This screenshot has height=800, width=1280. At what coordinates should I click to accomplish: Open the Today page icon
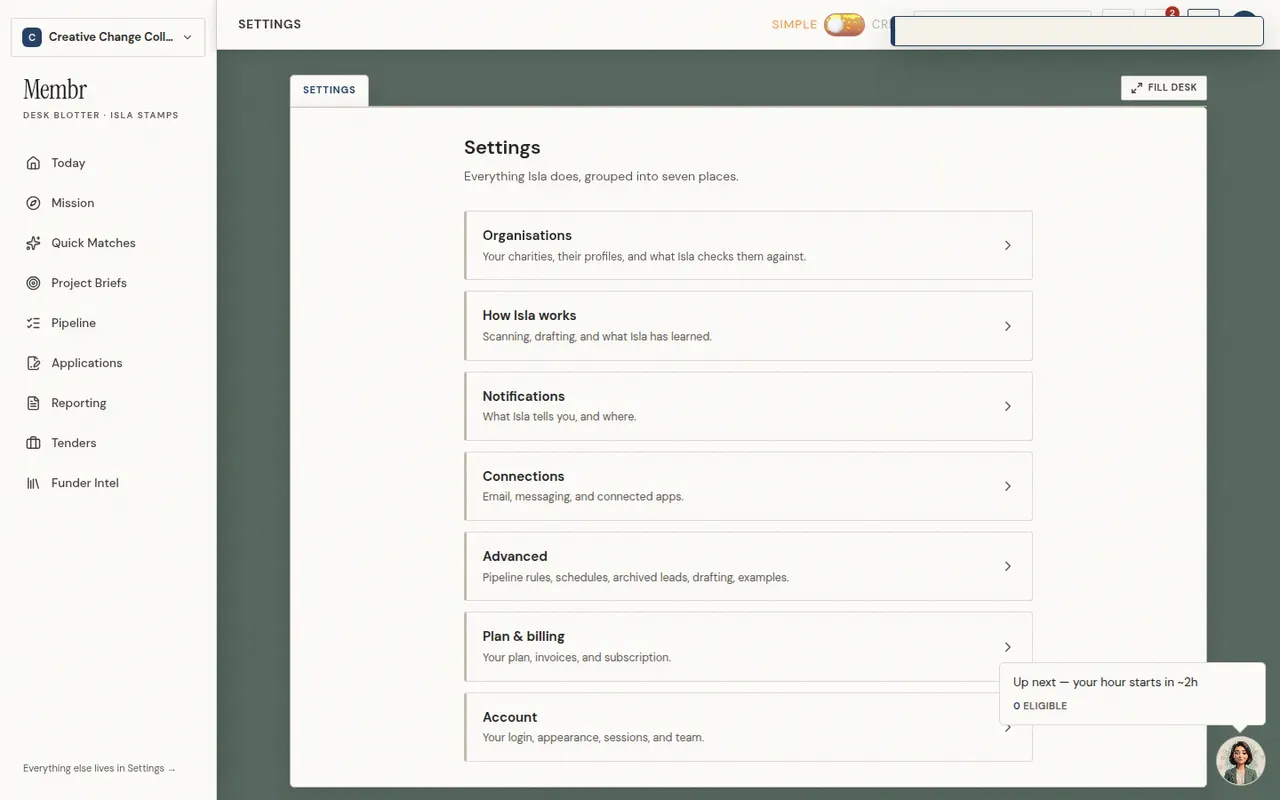pos(33,163)
